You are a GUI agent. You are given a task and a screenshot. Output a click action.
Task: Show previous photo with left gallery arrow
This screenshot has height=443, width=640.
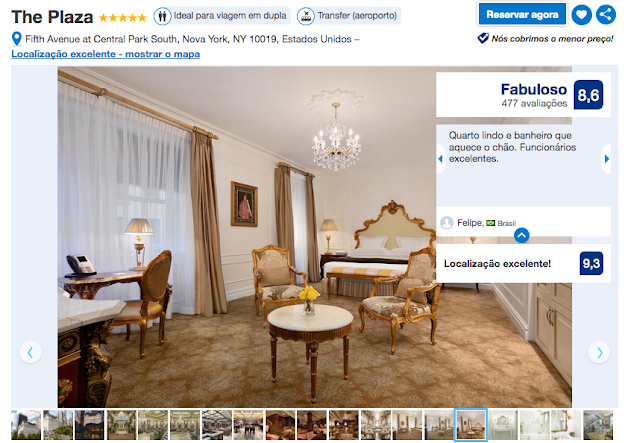click(x=31, y=352)
